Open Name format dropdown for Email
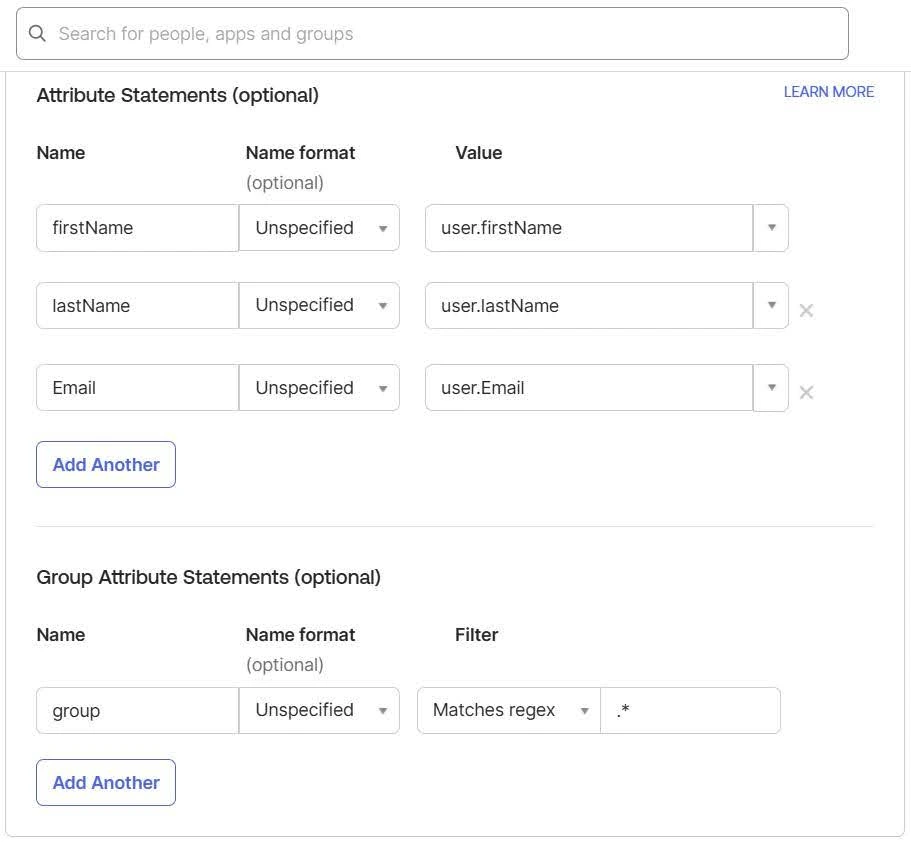Viewport: 911px width, 842px height. click(x=319, y=388)
